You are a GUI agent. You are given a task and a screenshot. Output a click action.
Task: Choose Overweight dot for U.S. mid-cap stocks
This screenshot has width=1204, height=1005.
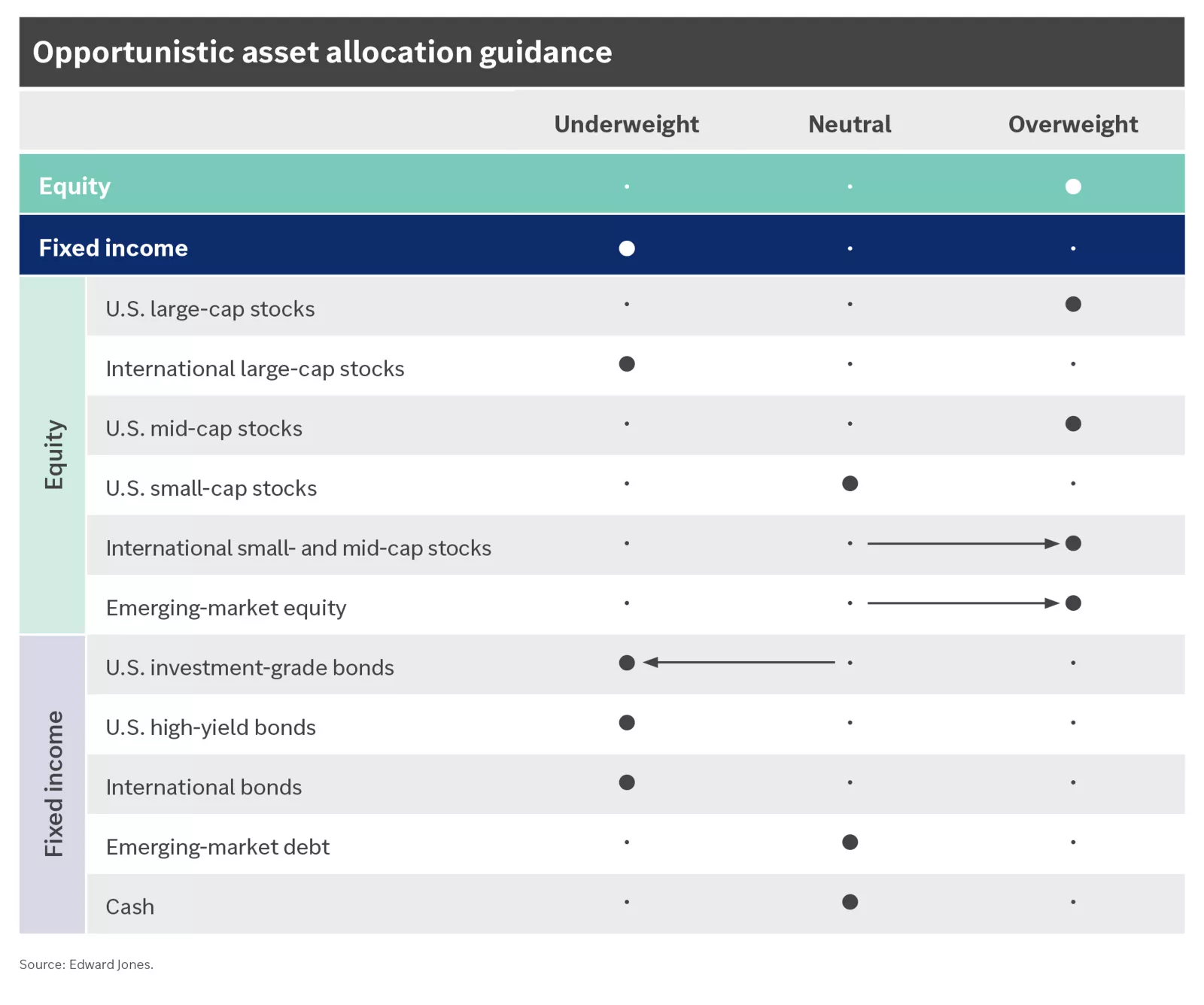click(1073, 424)
